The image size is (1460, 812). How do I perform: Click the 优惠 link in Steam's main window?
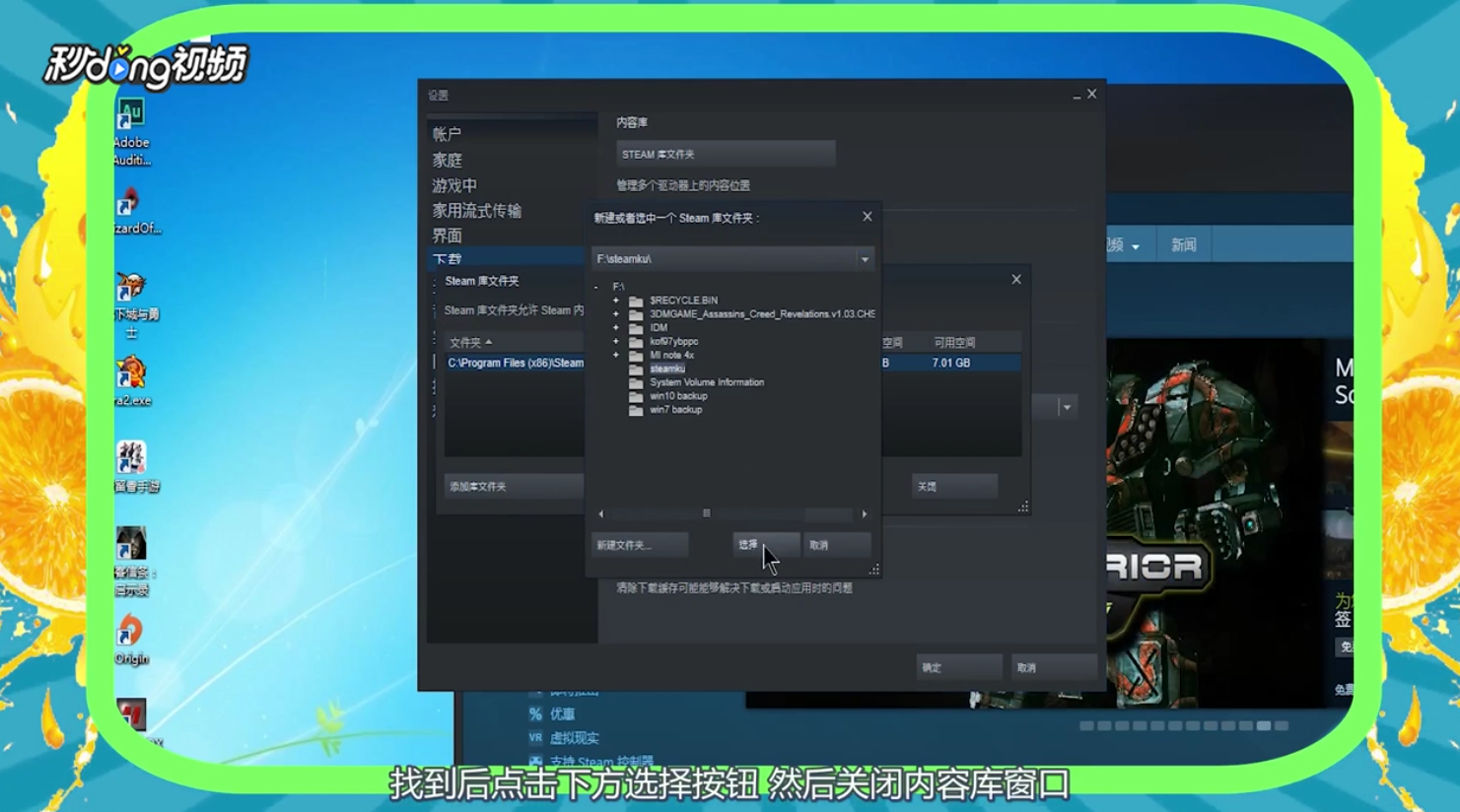(562, 714)
